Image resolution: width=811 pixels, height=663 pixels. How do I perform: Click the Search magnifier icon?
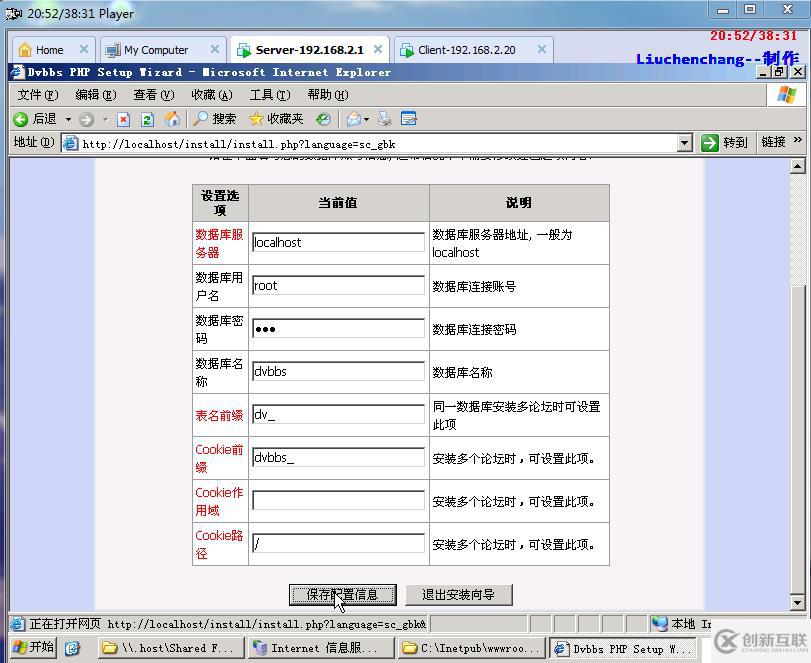click(x=200, y=119)
